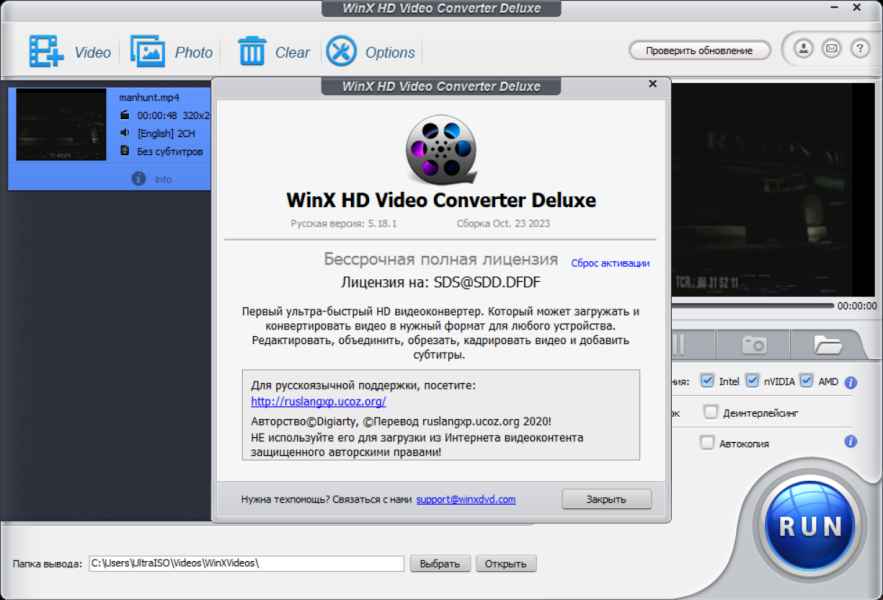Click the Русская версия: 5.18.1 text

(344, 224)
